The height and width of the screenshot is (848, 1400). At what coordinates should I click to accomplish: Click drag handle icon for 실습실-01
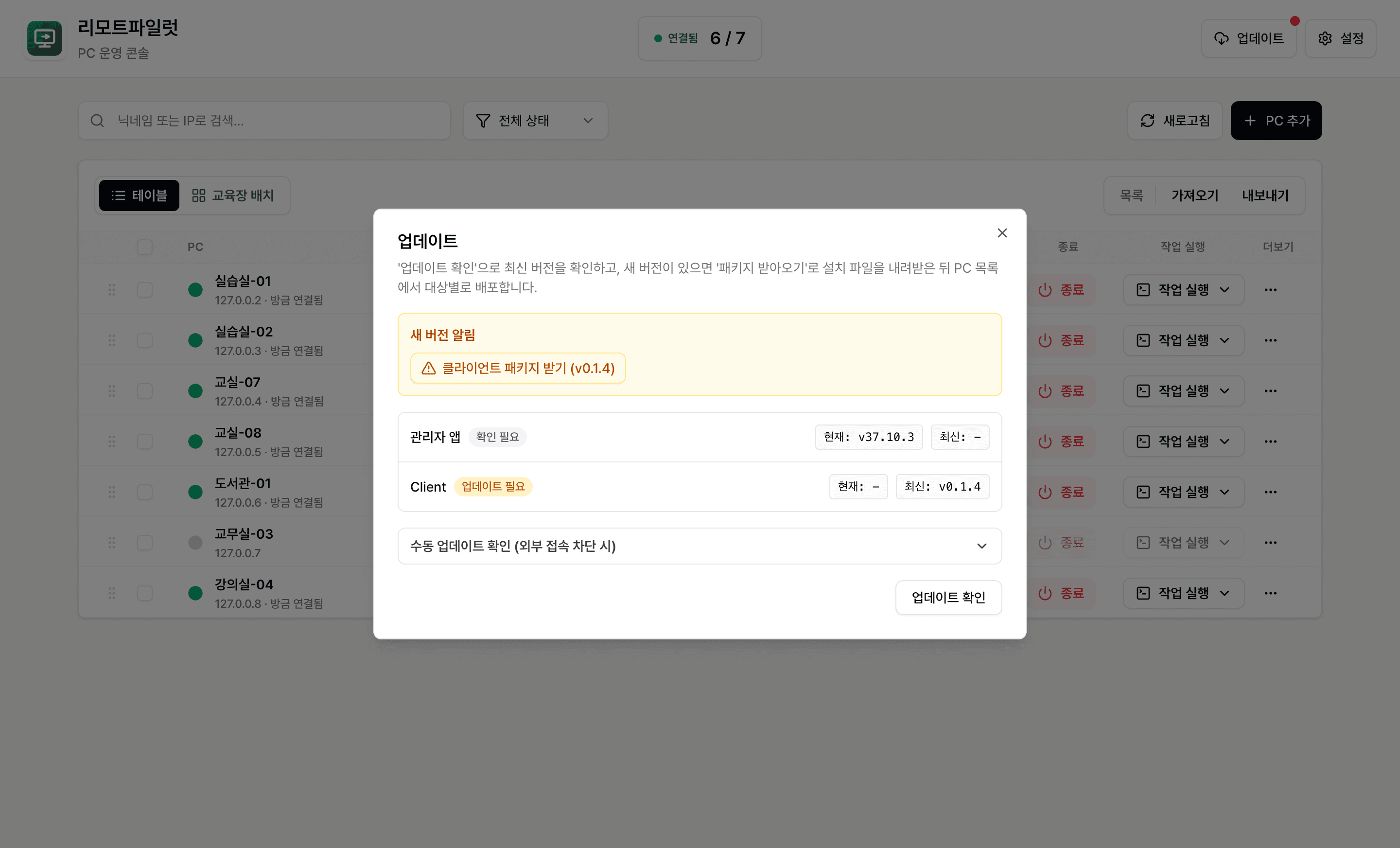pyautogui.click(x=112, y=290)
